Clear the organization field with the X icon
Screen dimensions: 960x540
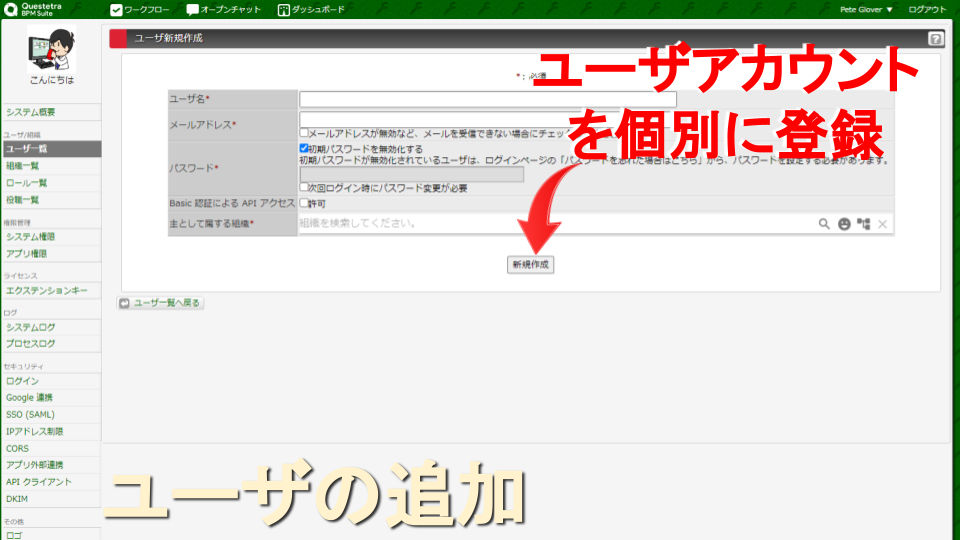[x=882, y=224]
